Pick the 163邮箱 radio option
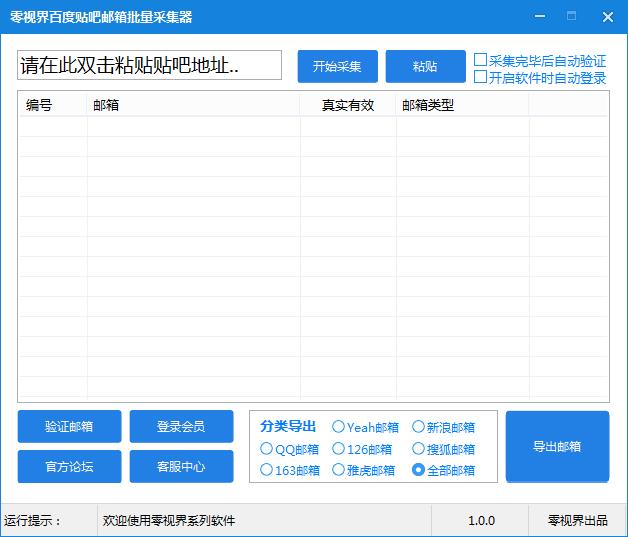This screenshot has width=628, height=537. point(267,470)
